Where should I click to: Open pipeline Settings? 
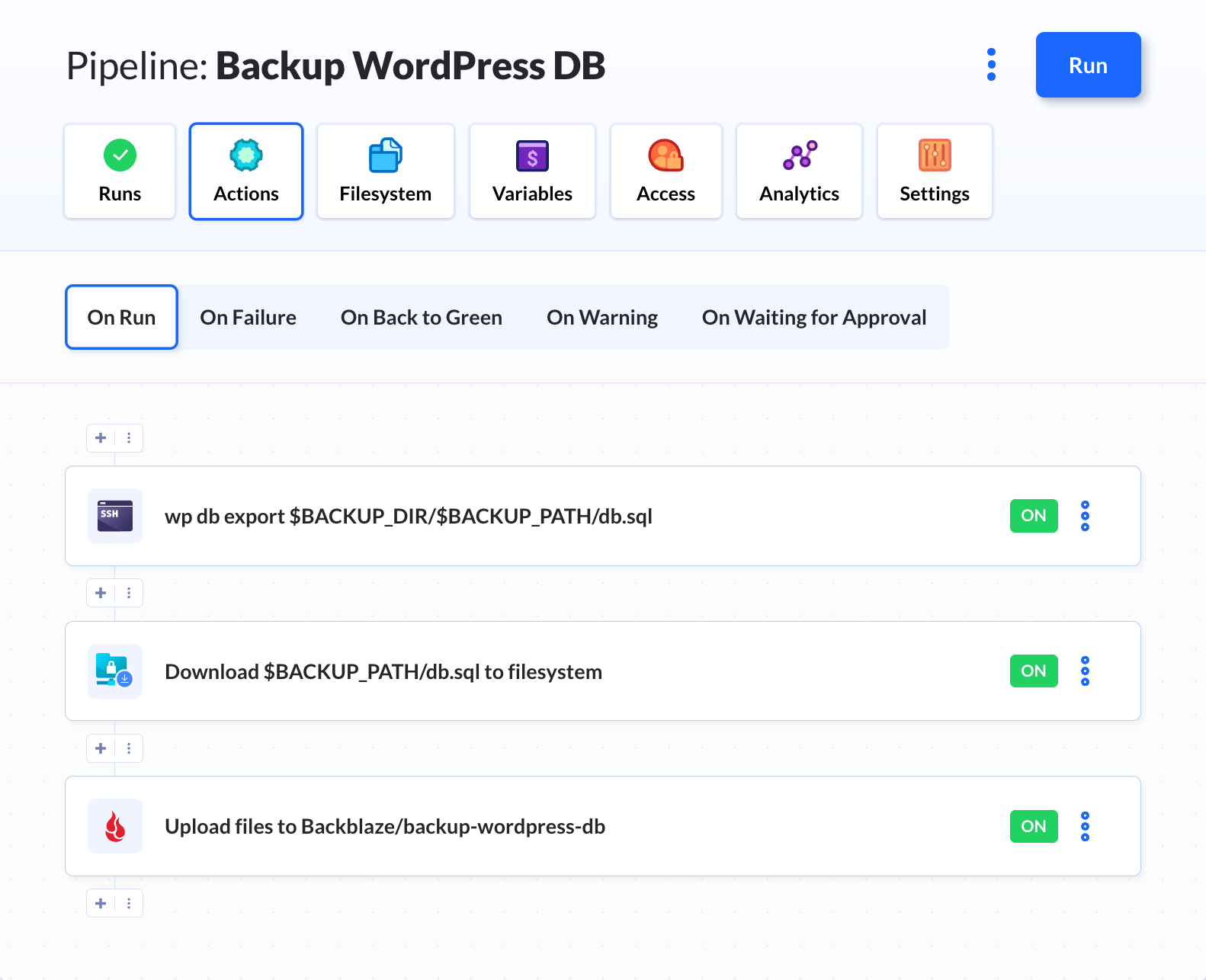point(935,171)
